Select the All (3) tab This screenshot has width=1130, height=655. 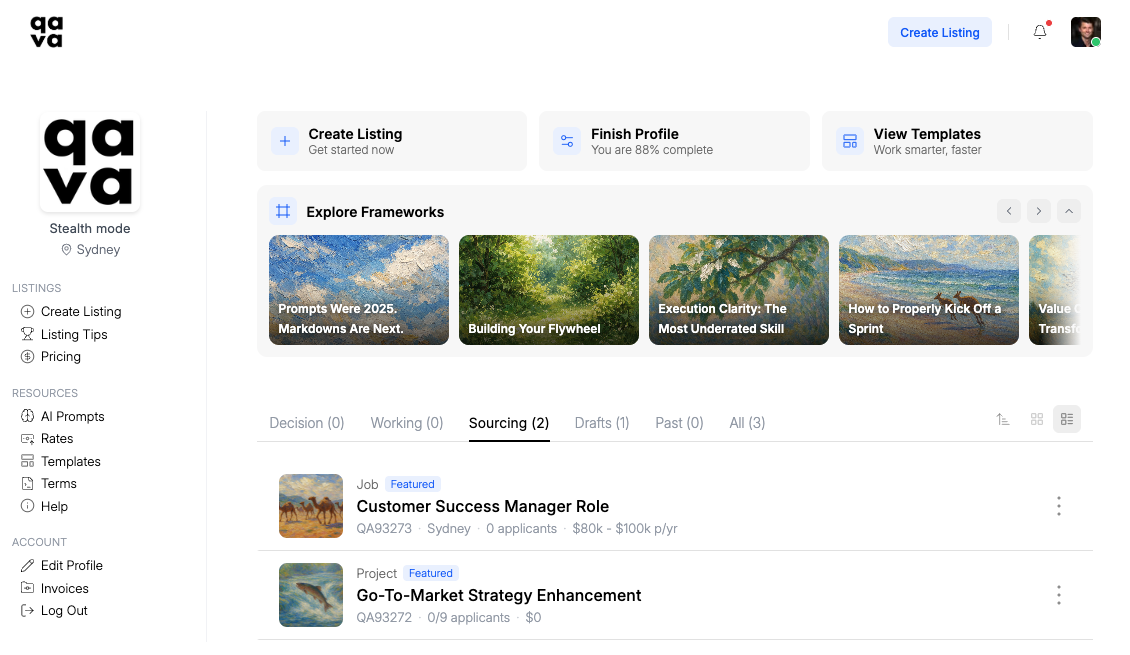point(747,423)
